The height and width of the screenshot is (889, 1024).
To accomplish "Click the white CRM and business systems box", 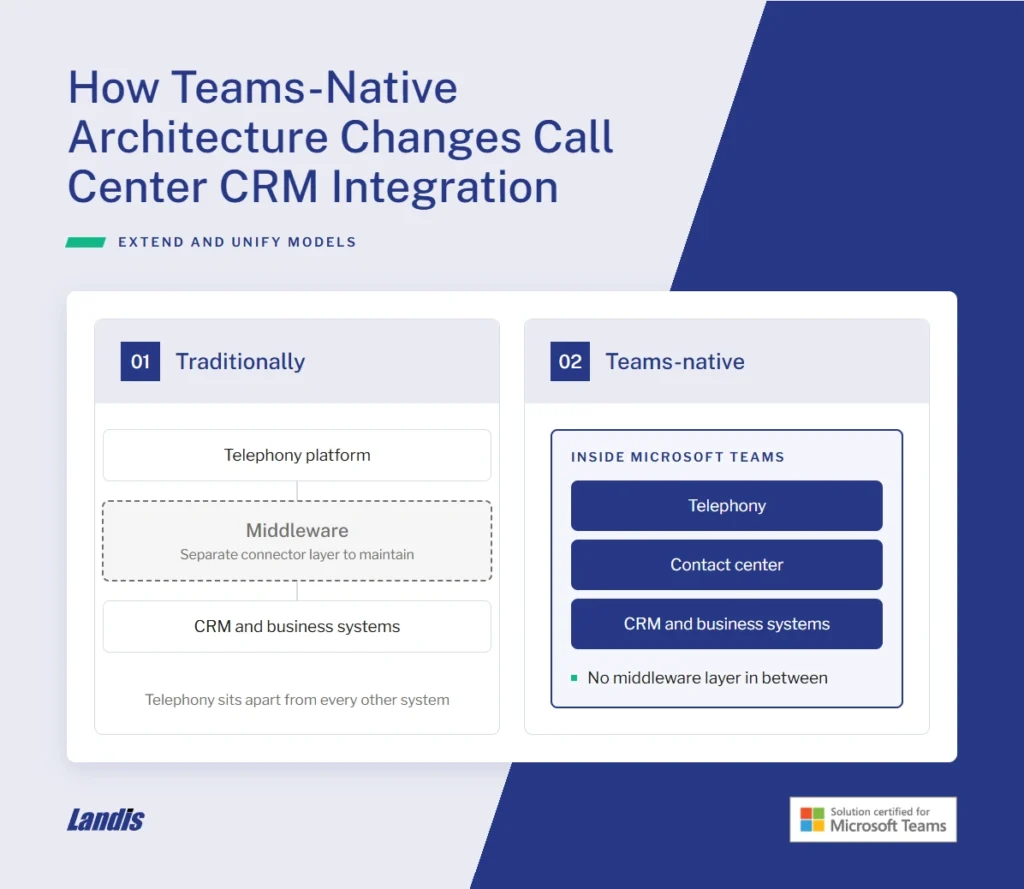I will (297, 626).
